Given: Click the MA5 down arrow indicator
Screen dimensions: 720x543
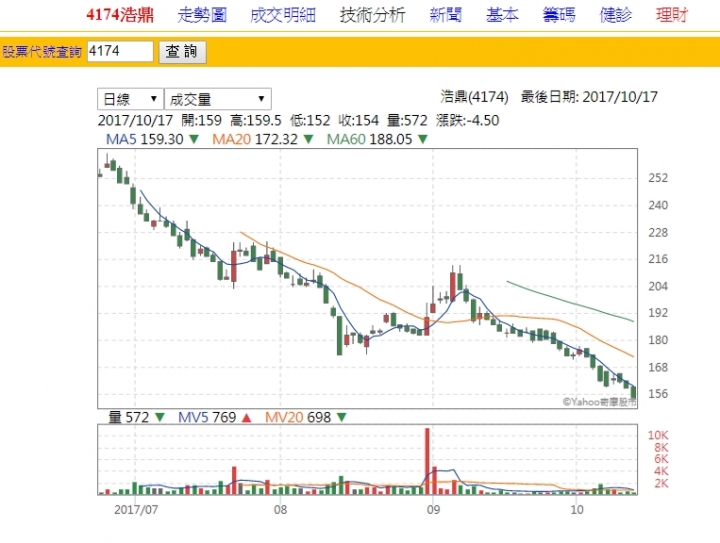Looking at the screenshot, I should [194, 139].
